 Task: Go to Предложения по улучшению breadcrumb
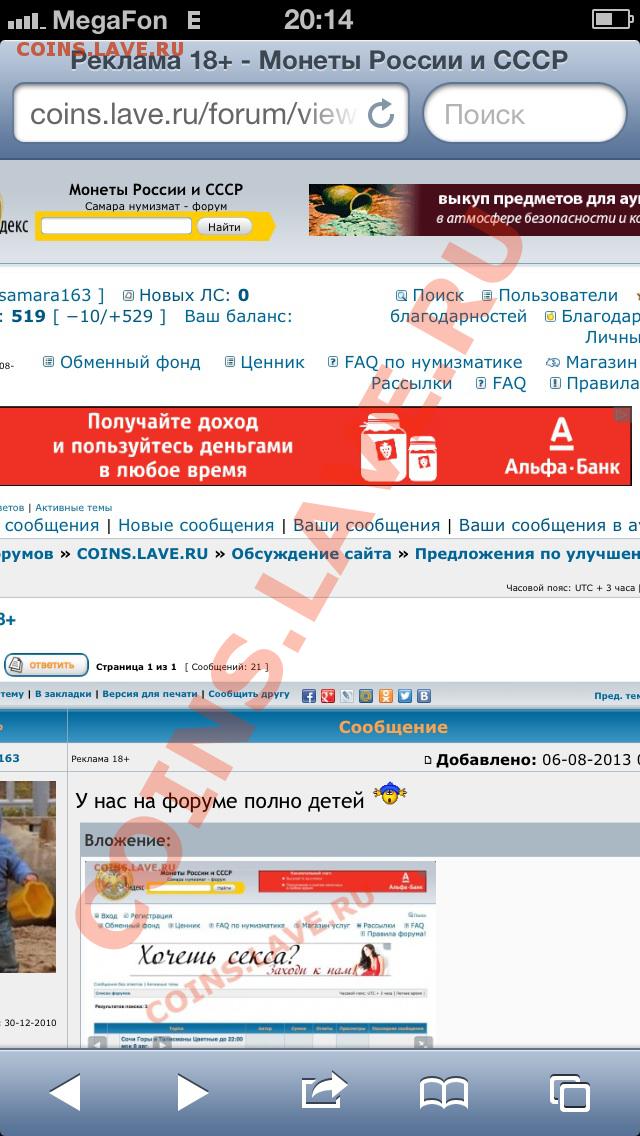[x=527, y=554]
